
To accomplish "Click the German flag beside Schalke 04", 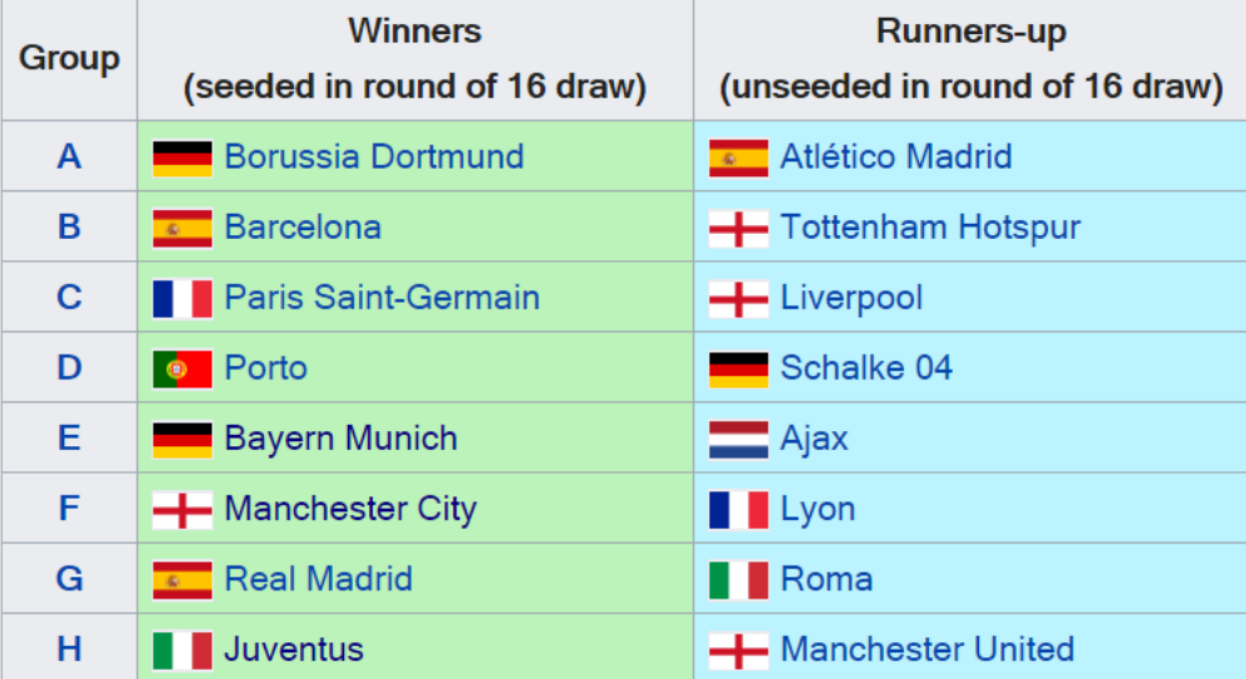I will coord(738,369).
